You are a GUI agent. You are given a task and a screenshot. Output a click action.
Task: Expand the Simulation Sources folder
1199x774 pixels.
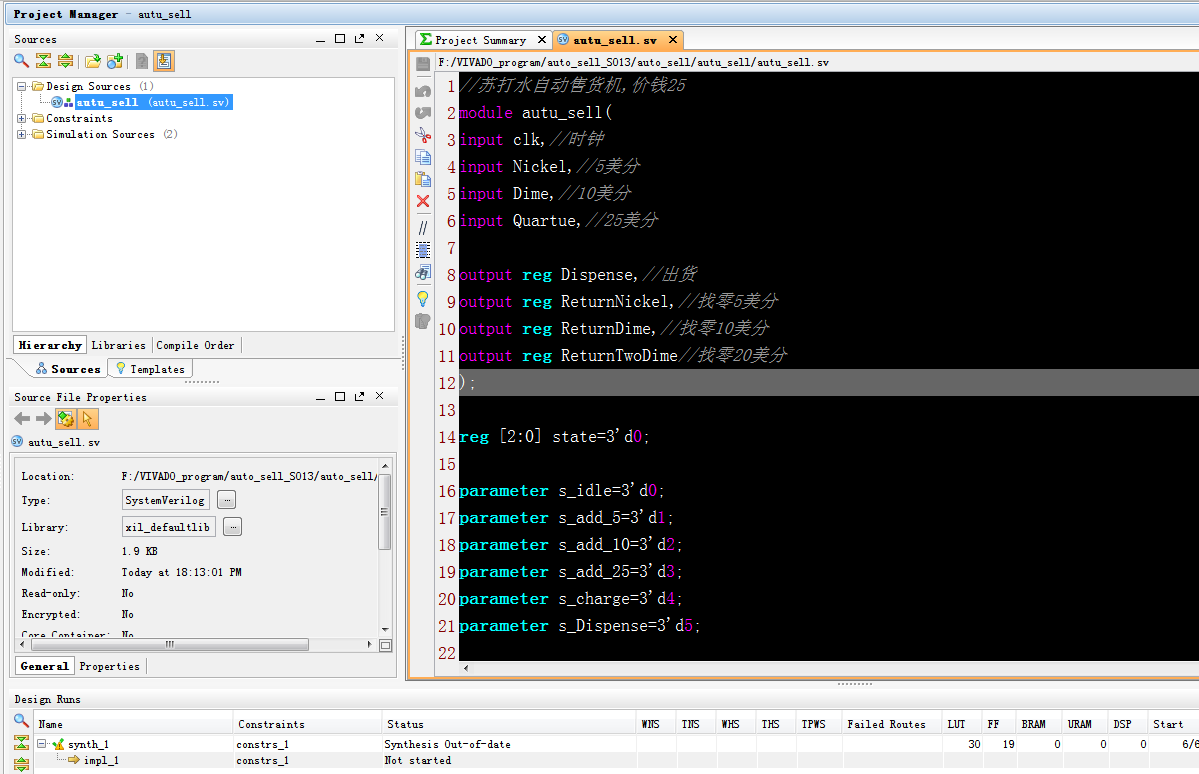click(22, 134)
